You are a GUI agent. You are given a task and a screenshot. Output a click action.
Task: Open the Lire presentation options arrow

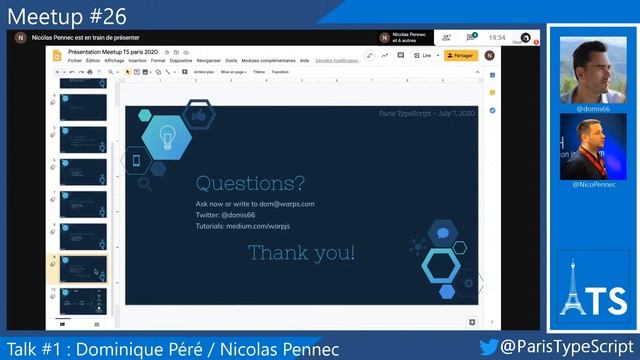pos(438,55)
